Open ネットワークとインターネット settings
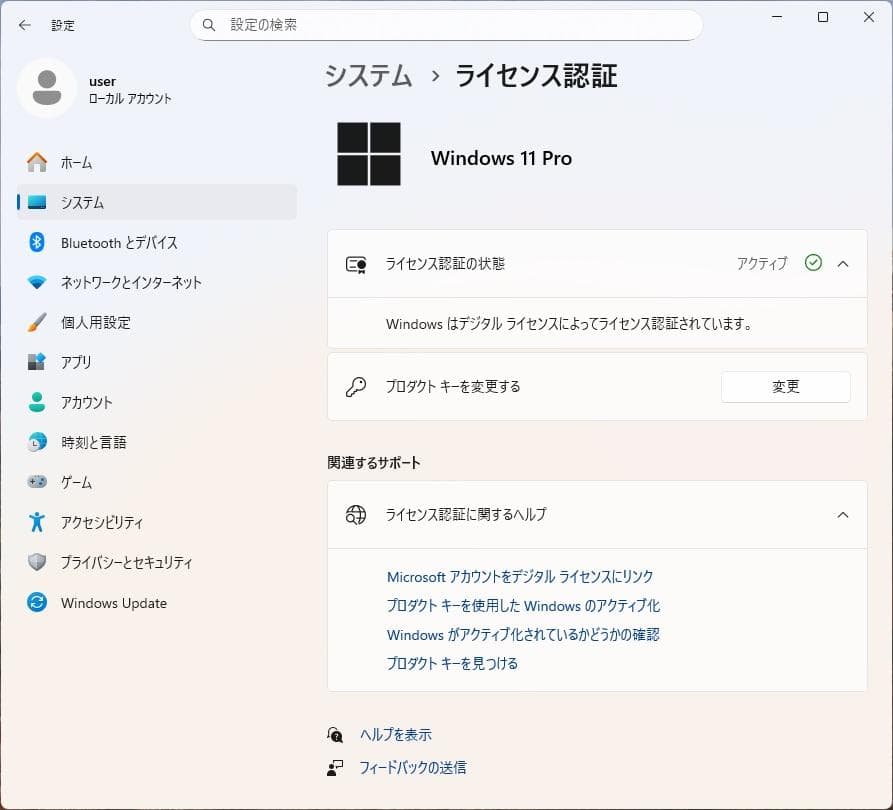The image size is (893, 810). pyautogui.click(x=157, y=283)
